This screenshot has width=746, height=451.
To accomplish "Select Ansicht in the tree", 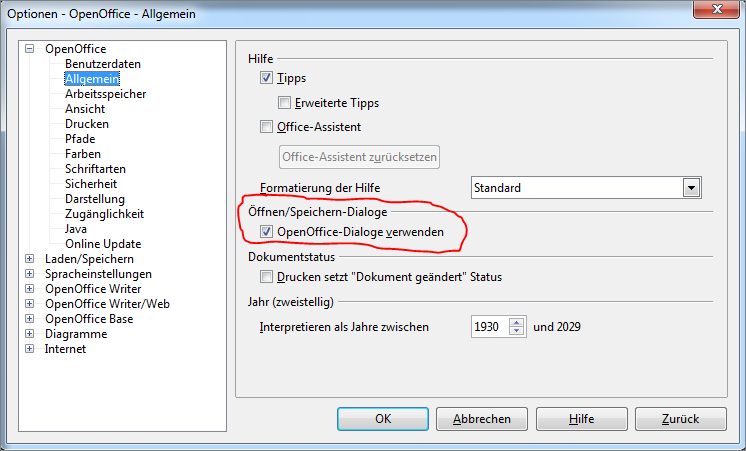I will pyautogui.click(x=85, y=109).
